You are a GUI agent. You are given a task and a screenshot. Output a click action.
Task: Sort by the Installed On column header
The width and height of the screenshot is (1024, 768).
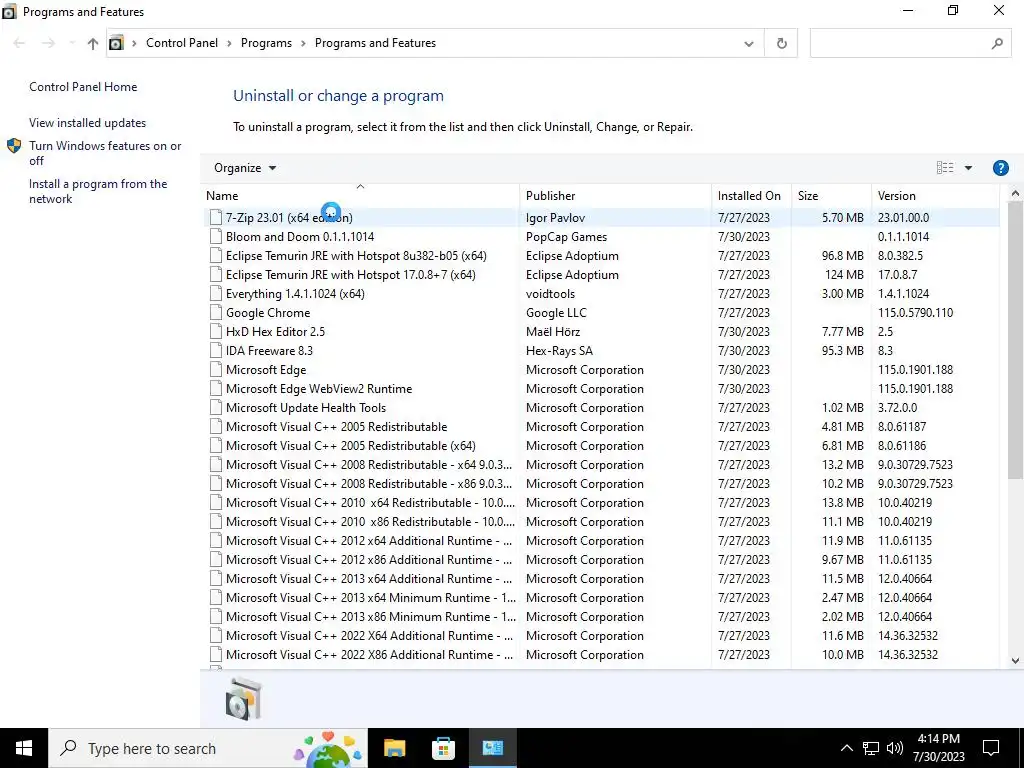coord(751,195)
